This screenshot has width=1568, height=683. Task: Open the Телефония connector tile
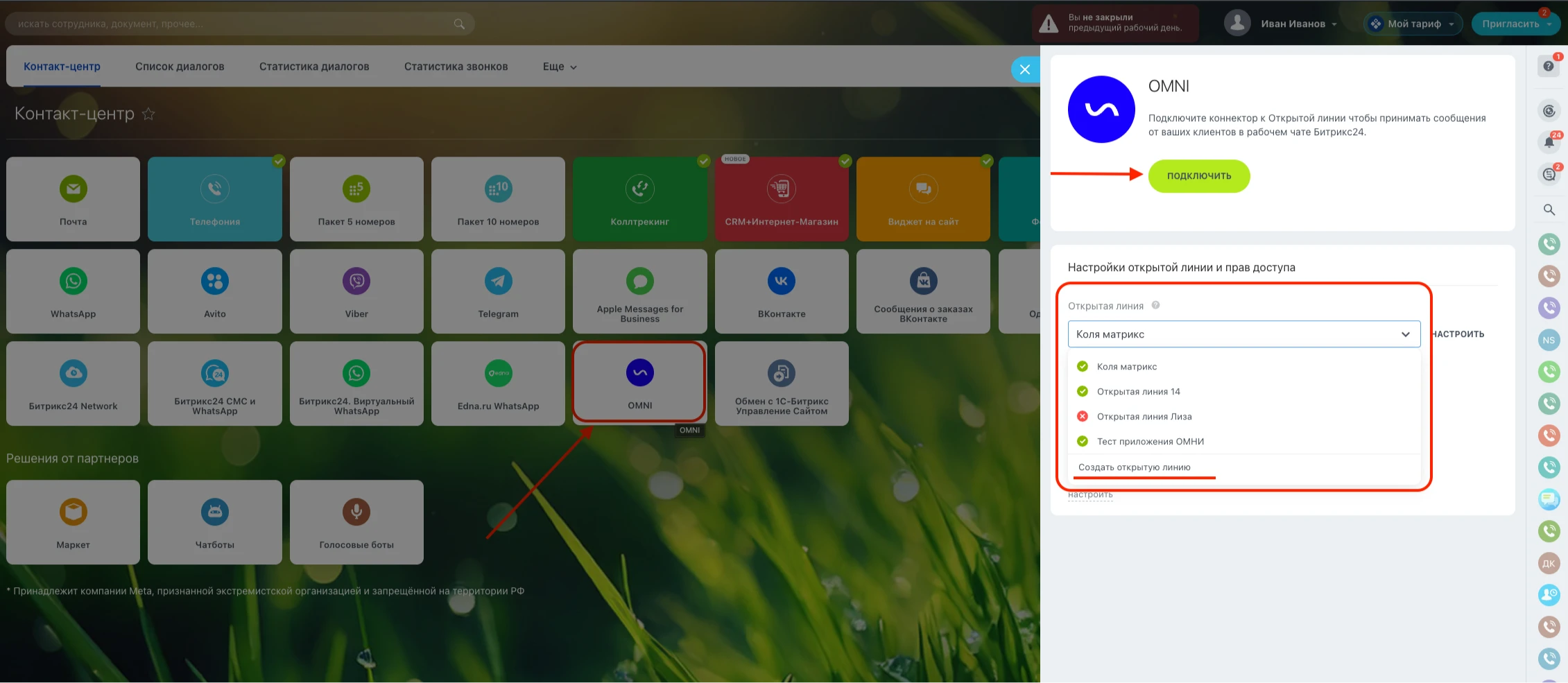(x=215, y=199)
